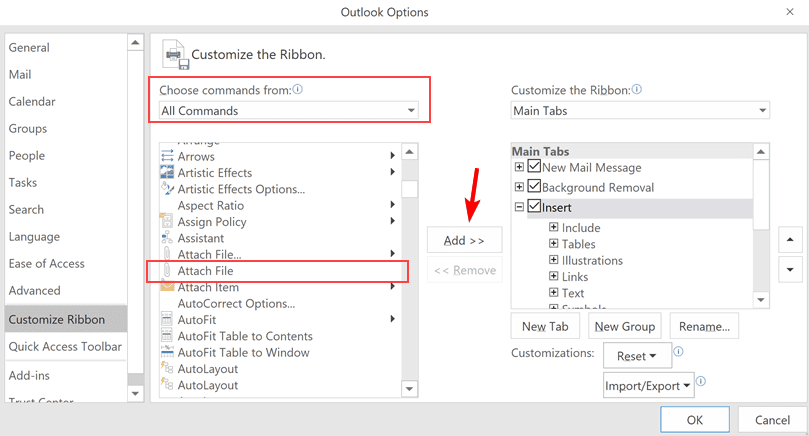
Task: Click the Add >> button
Action: tap(464, 240)
